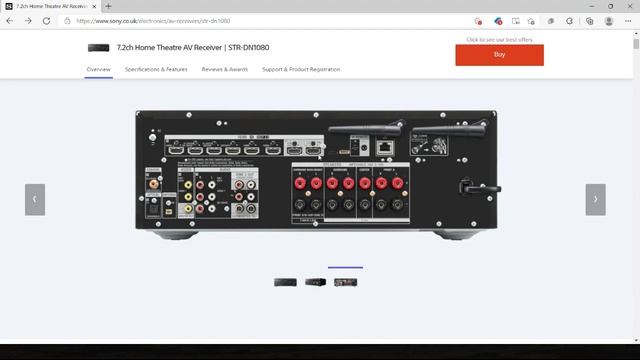This screenshot has height=360, width=640.
Task: Show next image with right arrow
Action: pos(596,199)
